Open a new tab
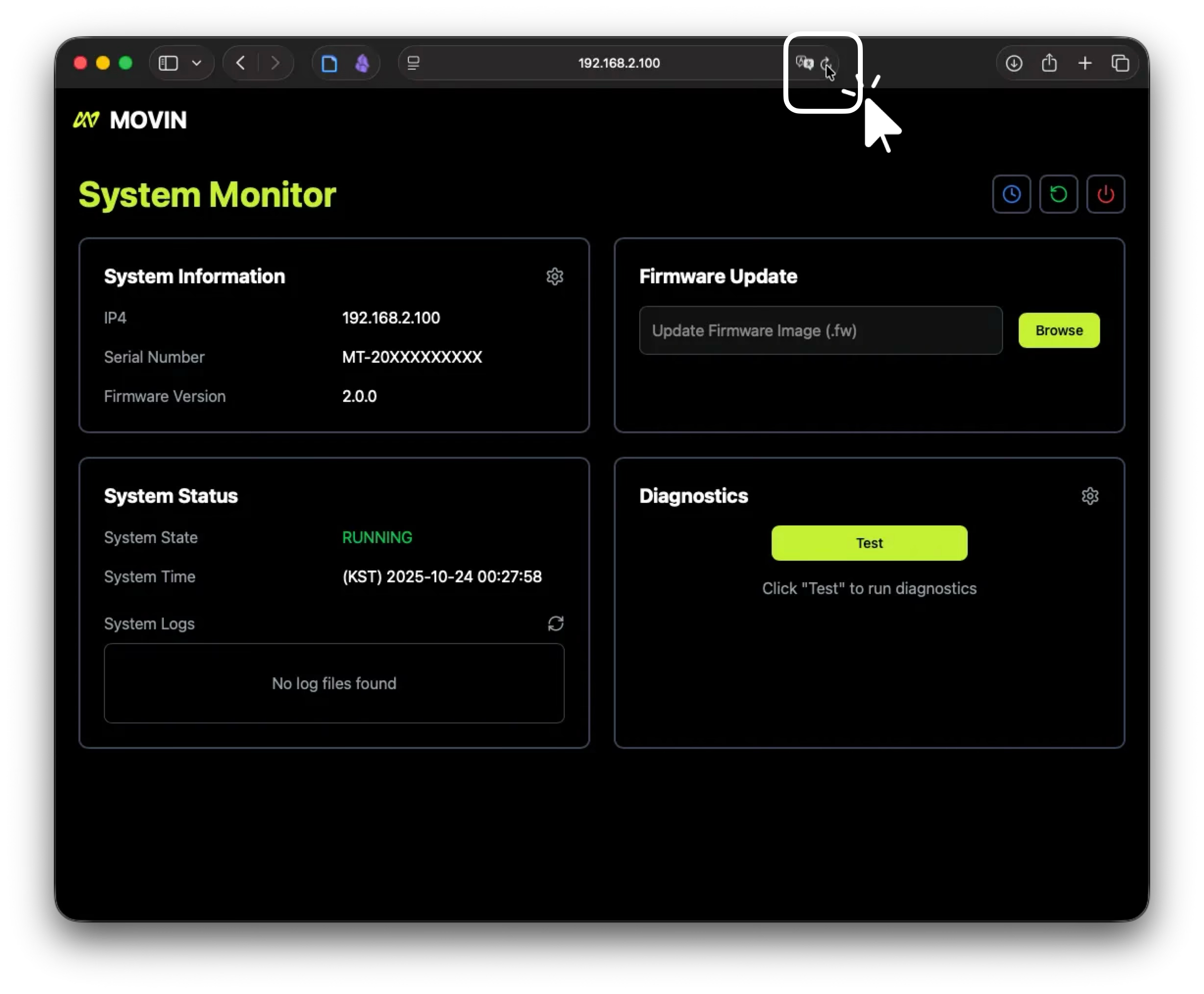1204x994 pixels. point(1084,63)
